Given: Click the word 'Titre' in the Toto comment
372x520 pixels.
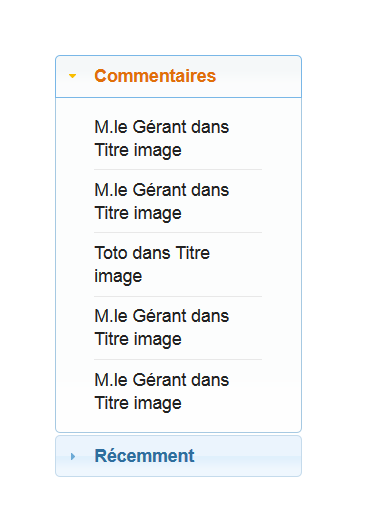Looking at the screenshot, I should [192, 253].
